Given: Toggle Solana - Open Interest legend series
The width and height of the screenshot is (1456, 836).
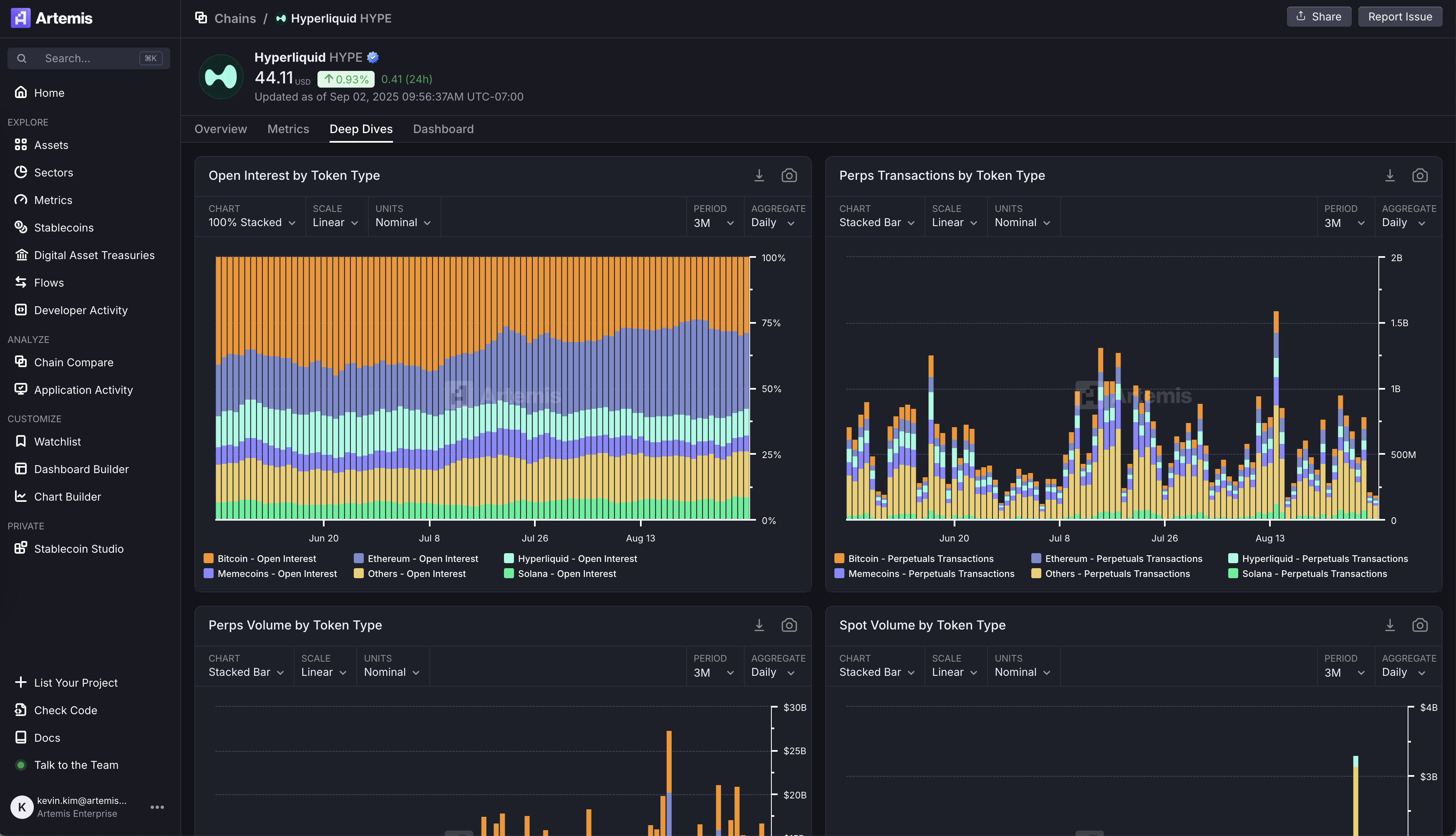Looking at the screenshot, I should [560, 573].
